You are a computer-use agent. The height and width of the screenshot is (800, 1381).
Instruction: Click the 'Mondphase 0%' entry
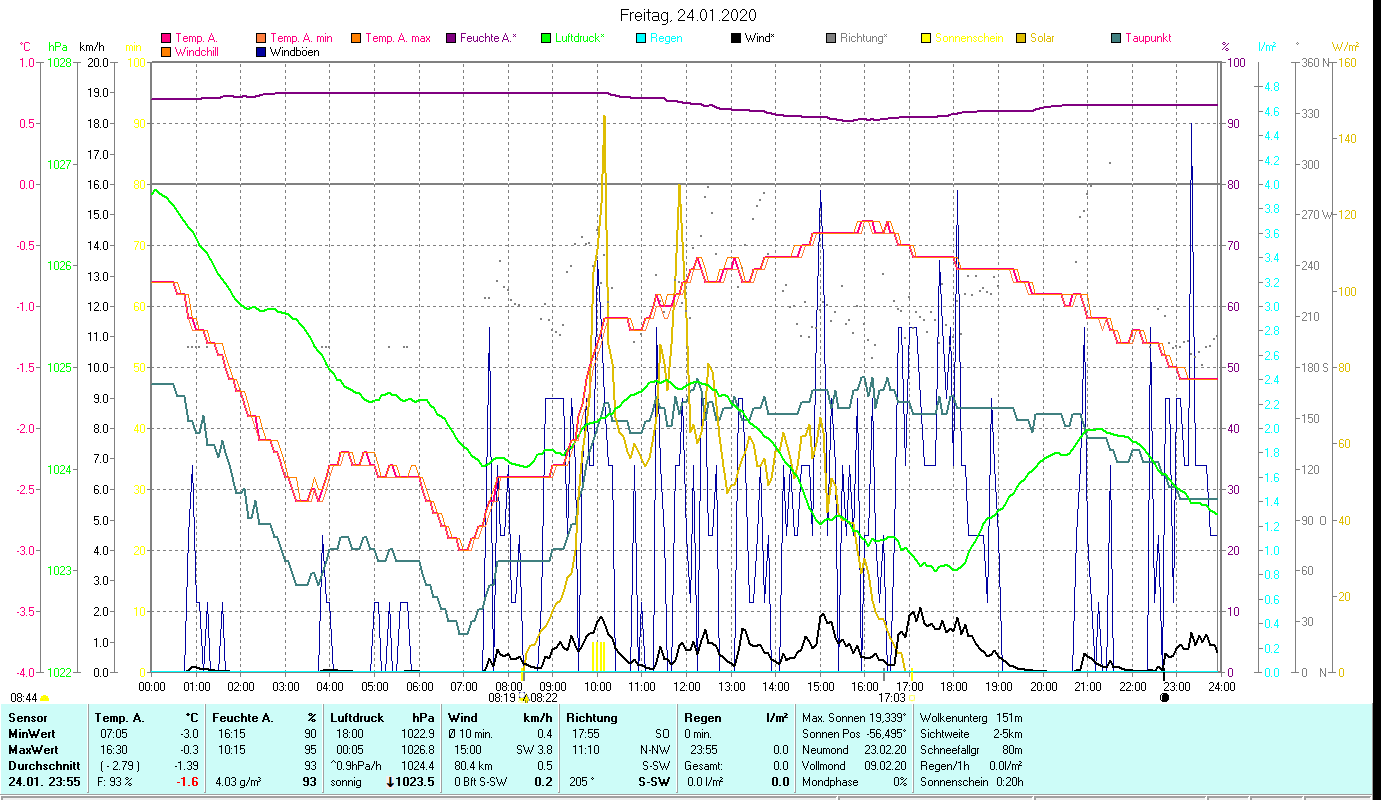pyautogui.click(x=853, y=782)
